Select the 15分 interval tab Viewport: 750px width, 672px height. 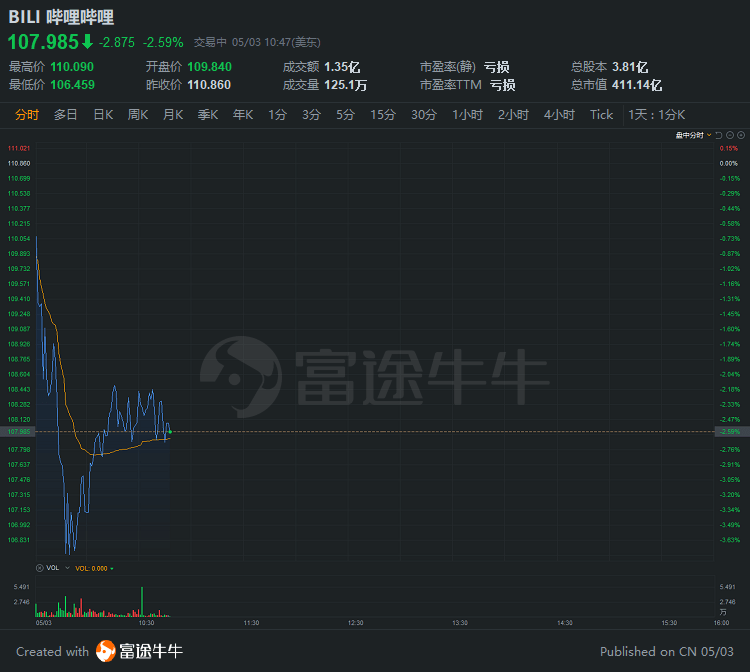(x=383, y=115)
